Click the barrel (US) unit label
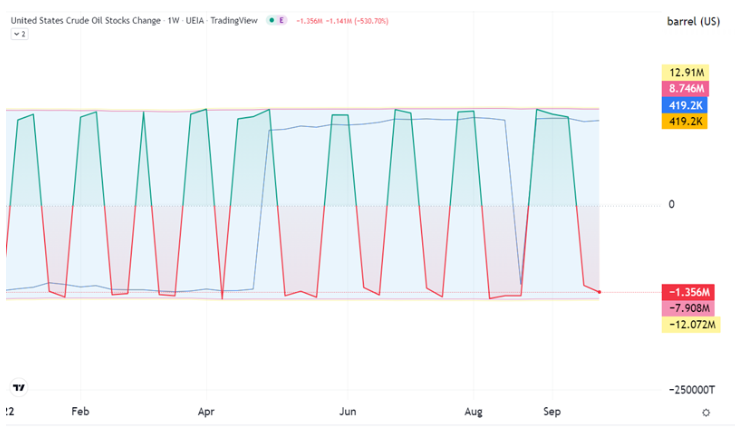This screenshot has height=428, width=735. coord(693,22)
